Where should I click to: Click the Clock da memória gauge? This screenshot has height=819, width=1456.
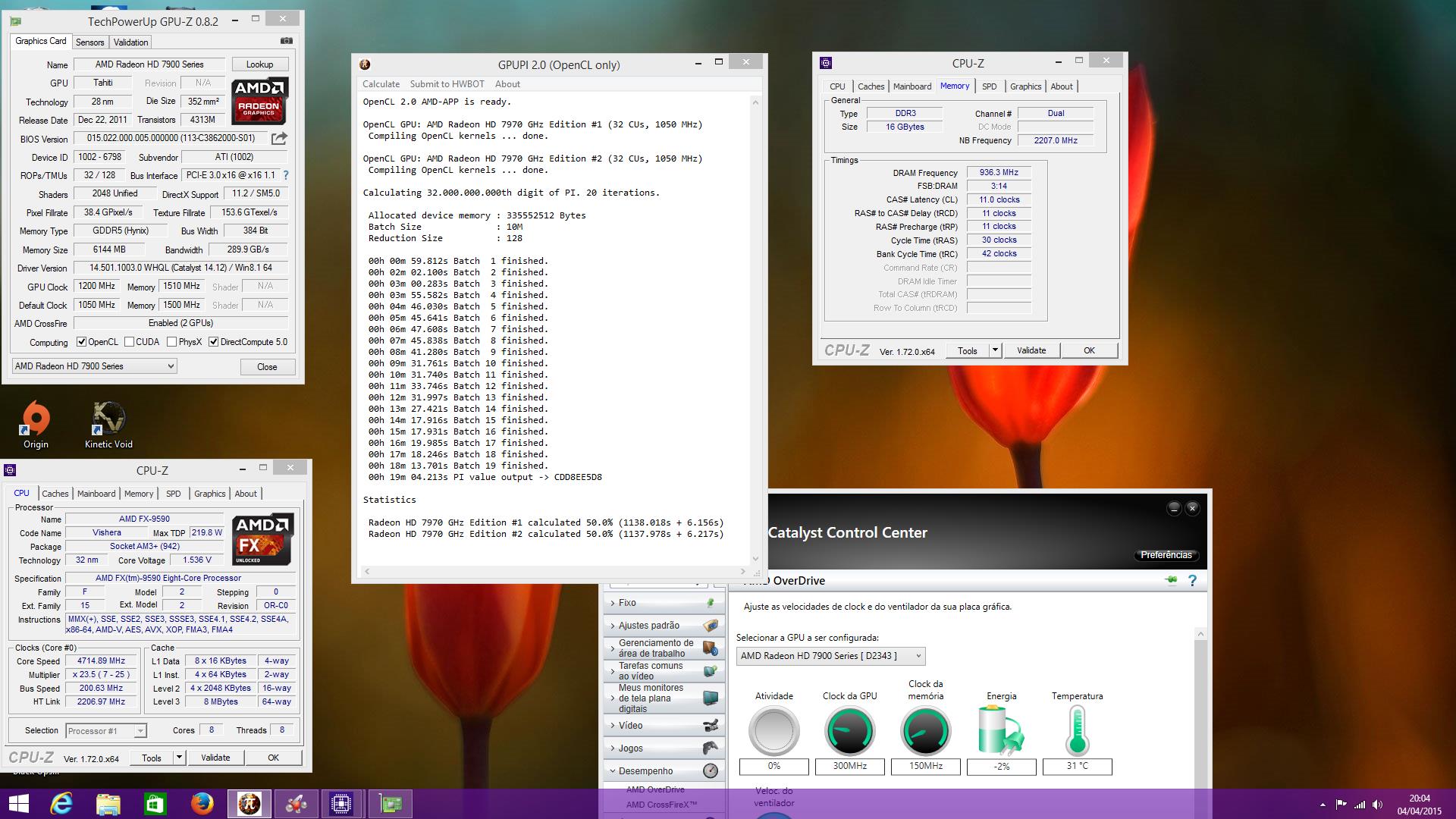coord(925,730)
